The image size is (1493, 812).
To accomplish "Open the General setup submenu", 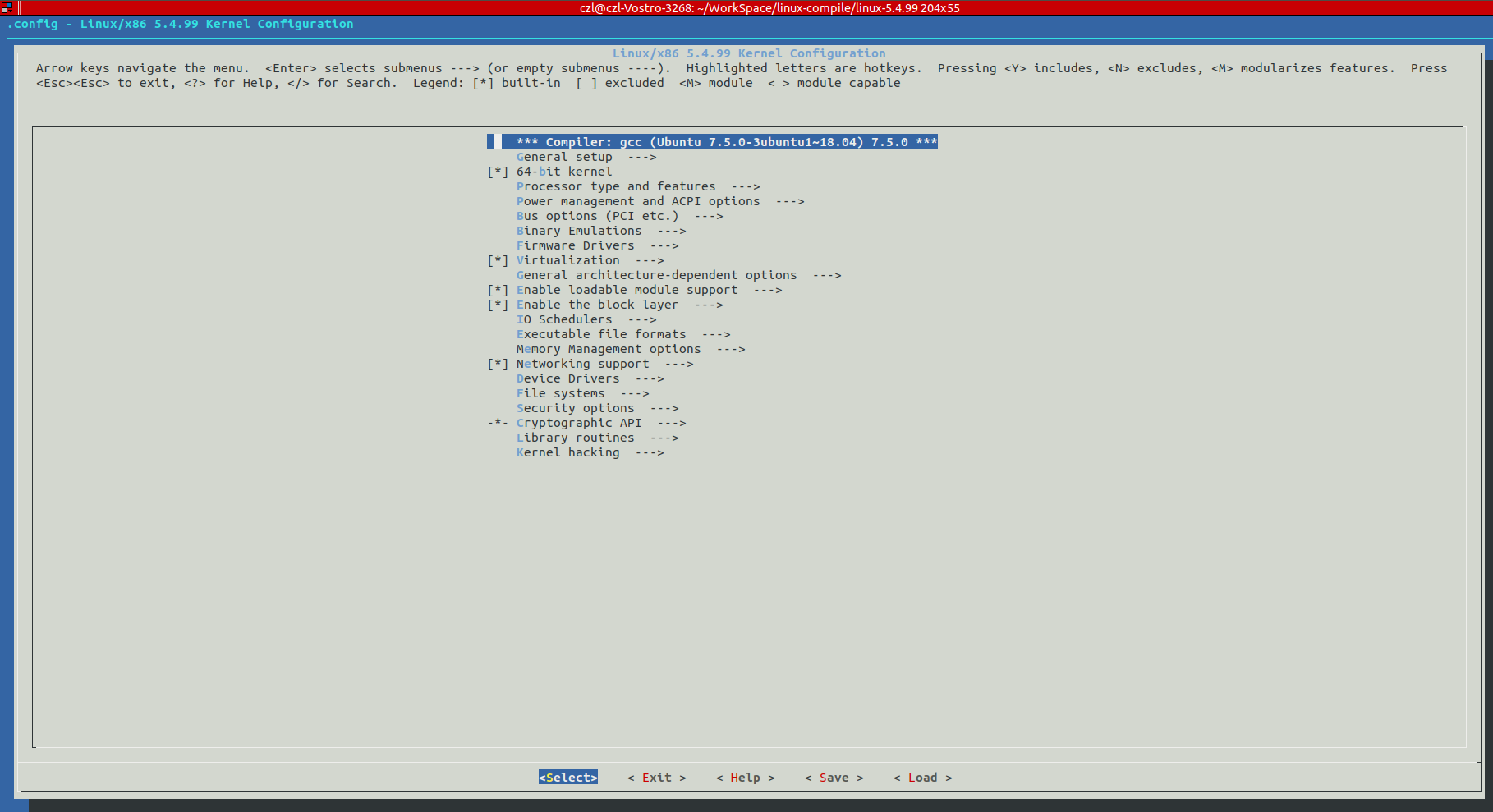I will pyautogui.click(x=564, y=157).
